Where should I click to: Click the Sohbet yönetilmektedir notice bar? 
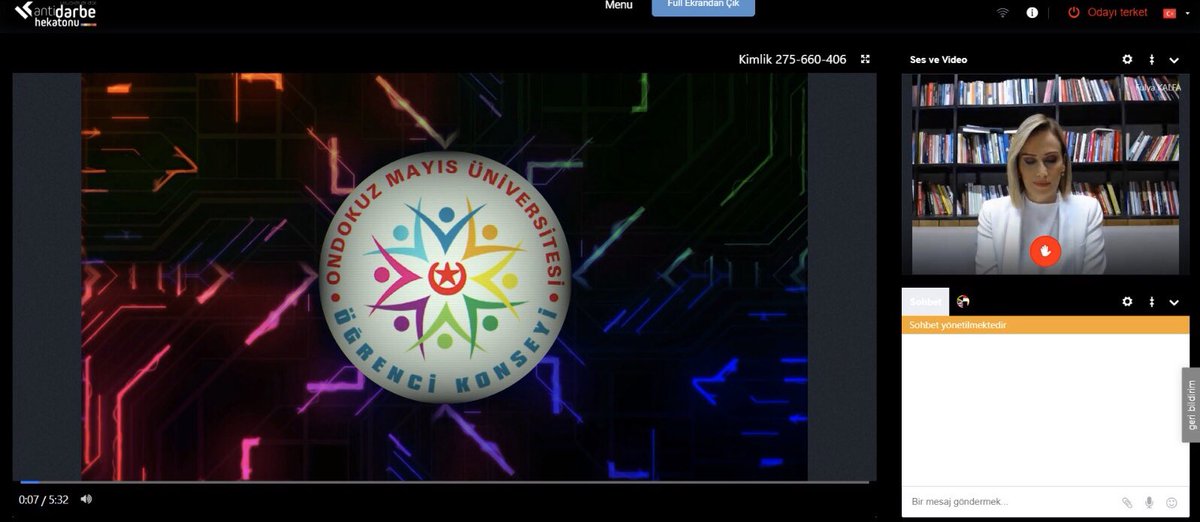coord(1046,325)
